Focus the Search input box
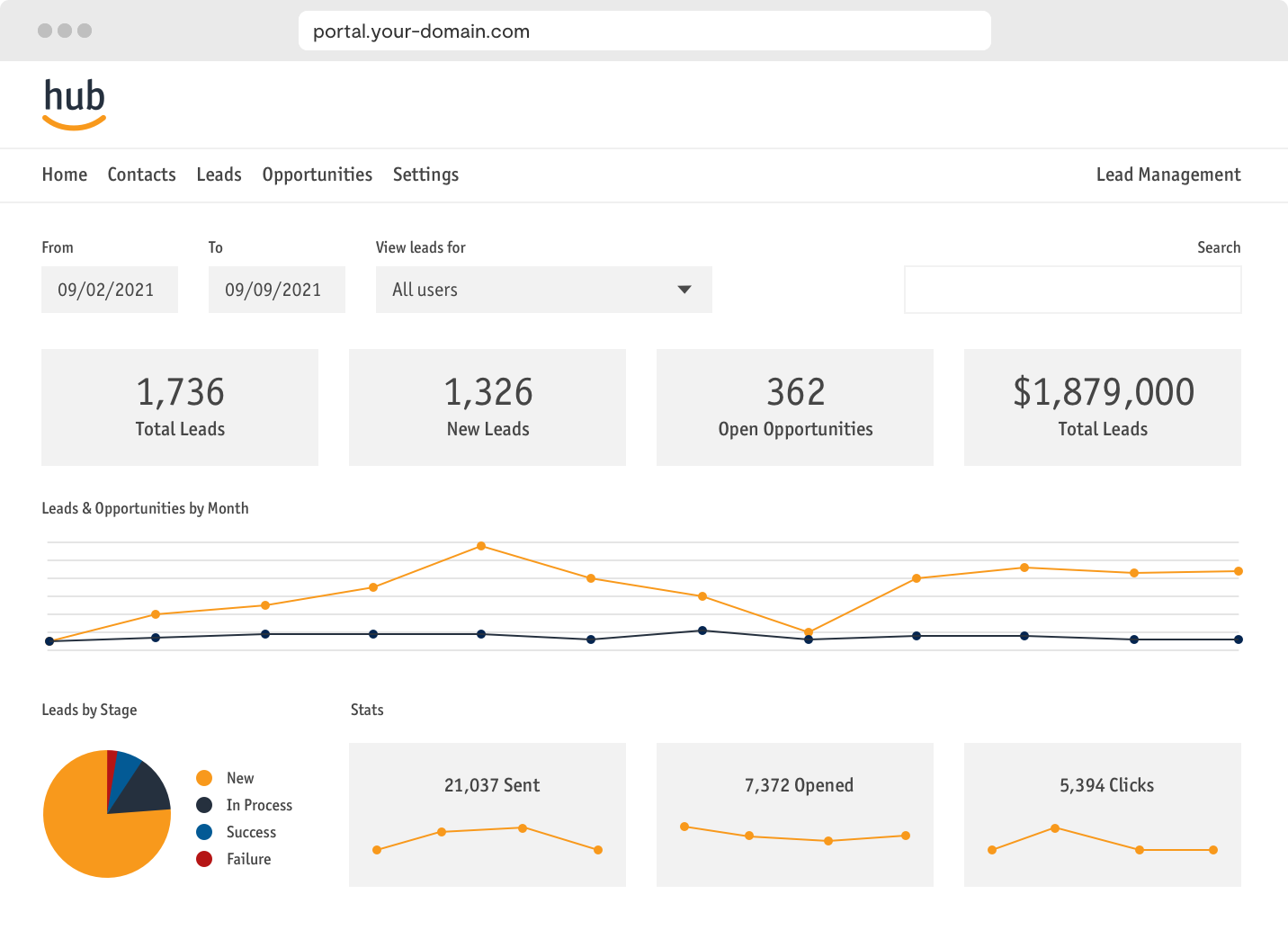This screenshot has width=1288, height=948. coord(1072,290)
